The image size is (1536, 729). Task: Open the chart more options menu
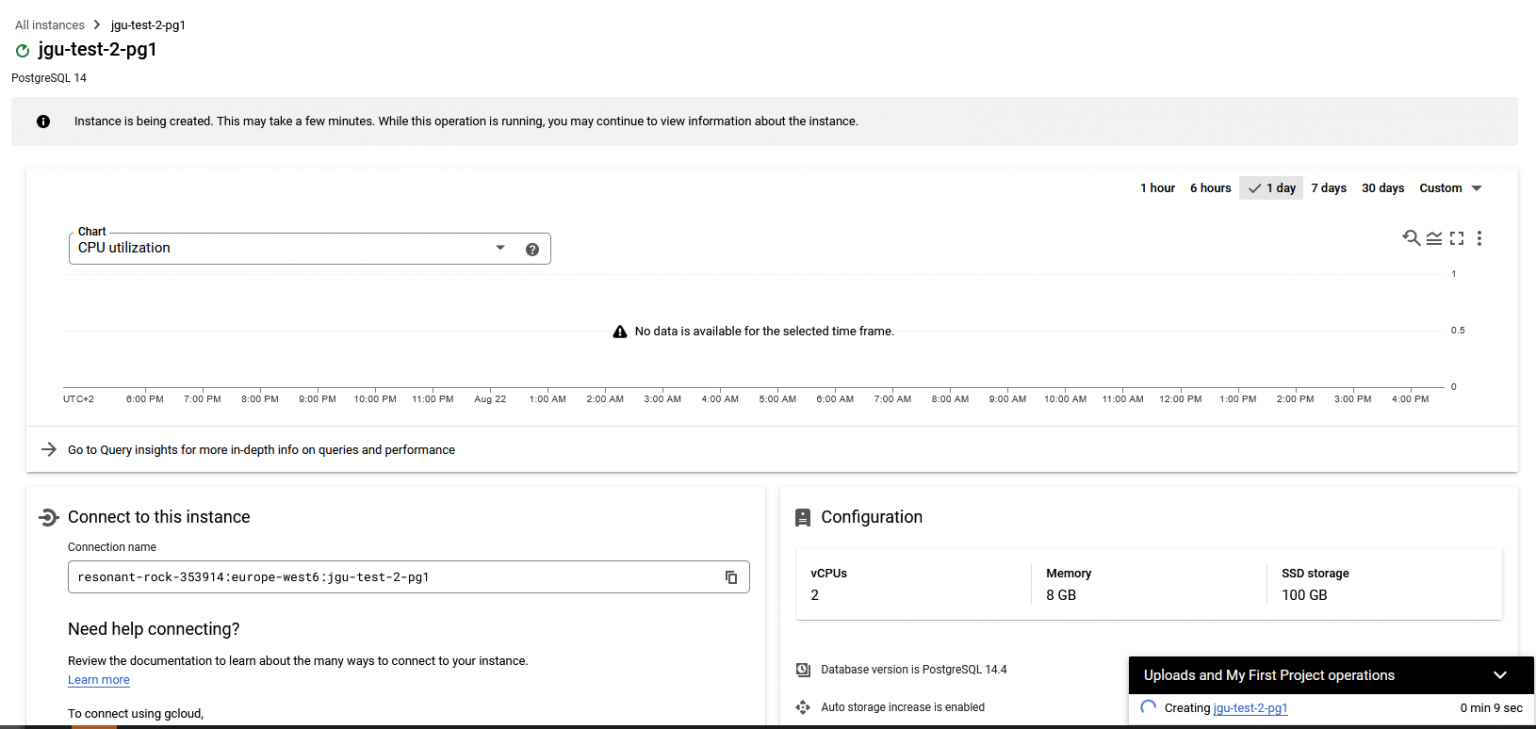point(1479,238)
